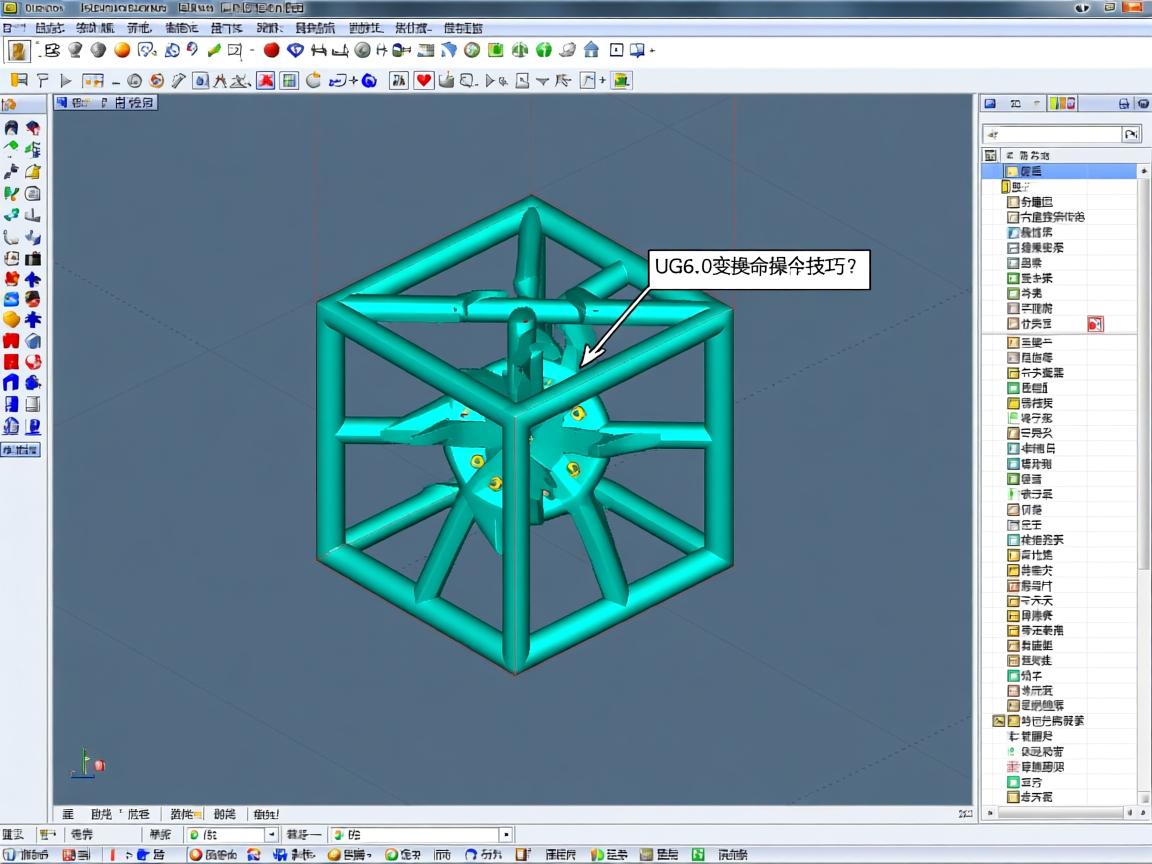Select the viewport tab above the 3D view
This screenshot has width=1152, height=864.
[105, 102]
